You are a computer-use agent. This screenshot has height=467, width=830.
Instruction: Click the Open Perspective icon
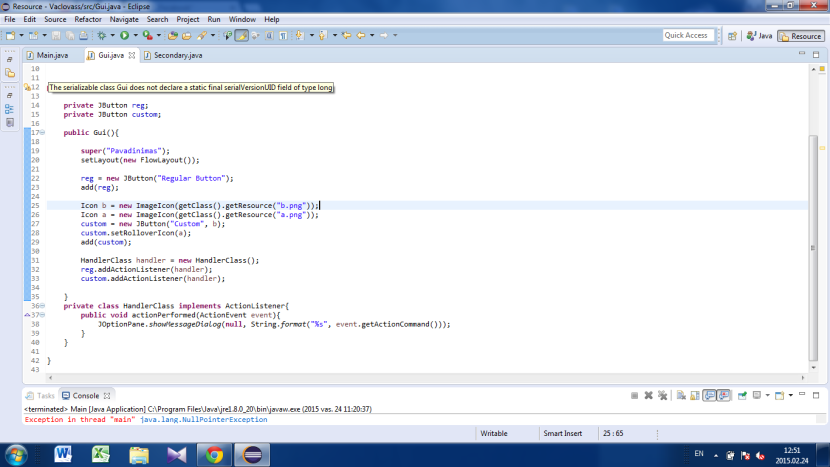click(x=731, y=36)
